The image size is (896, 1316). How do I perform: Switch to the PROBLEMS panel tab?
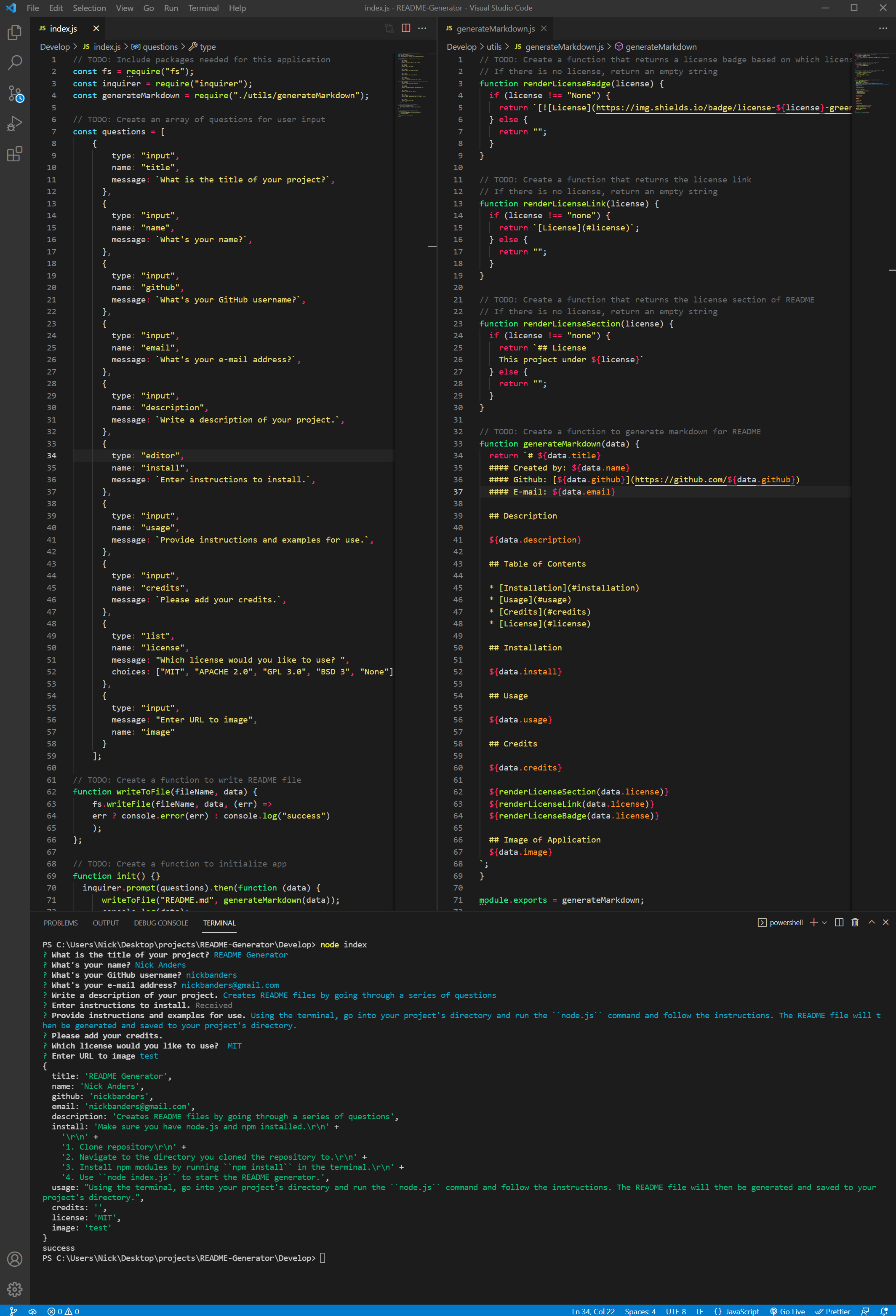coord(61,923)
